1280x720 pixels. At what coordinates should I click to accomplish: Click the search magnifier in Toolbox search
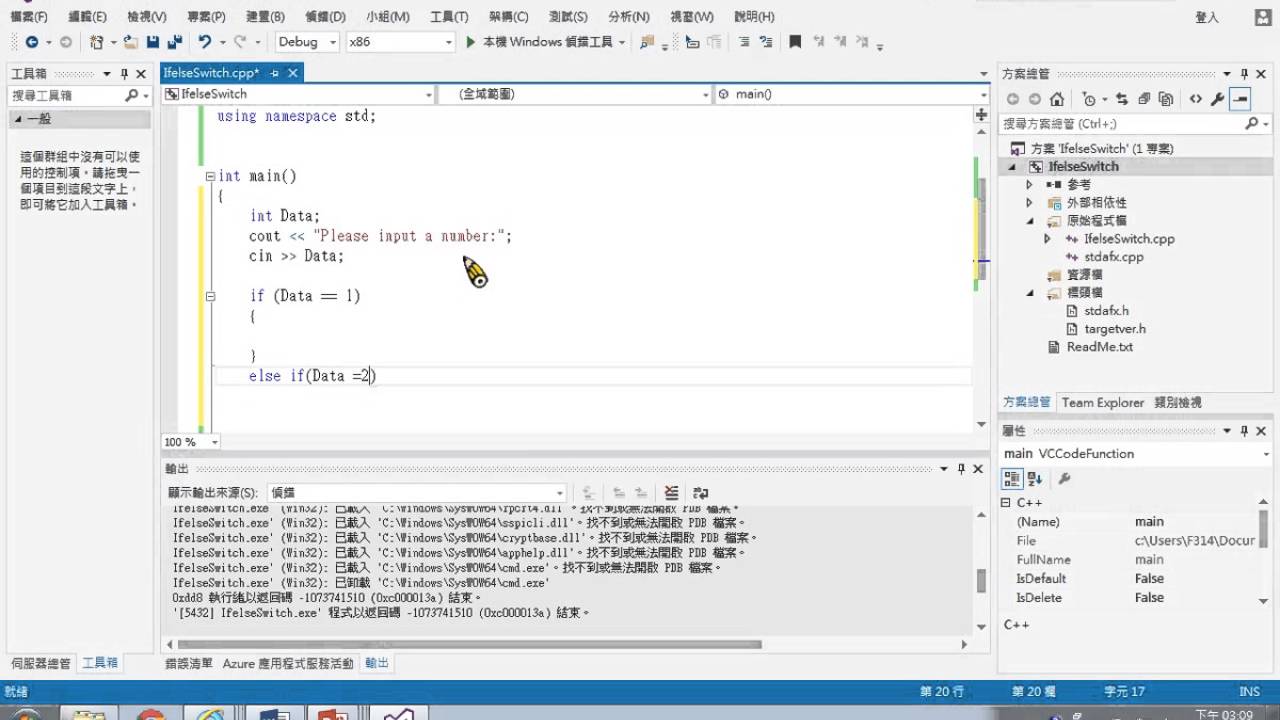pyautogui.click(x=132, y=96)
